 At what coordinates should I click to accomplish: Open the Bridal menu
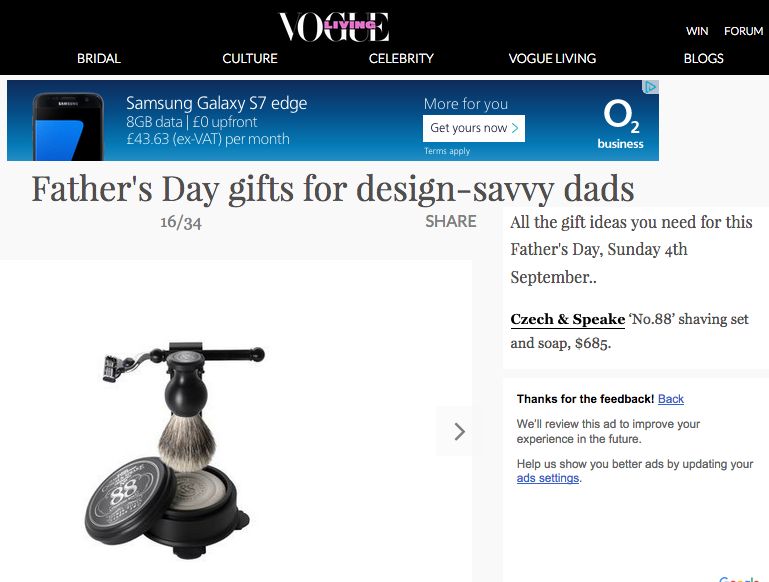(99, 58)
